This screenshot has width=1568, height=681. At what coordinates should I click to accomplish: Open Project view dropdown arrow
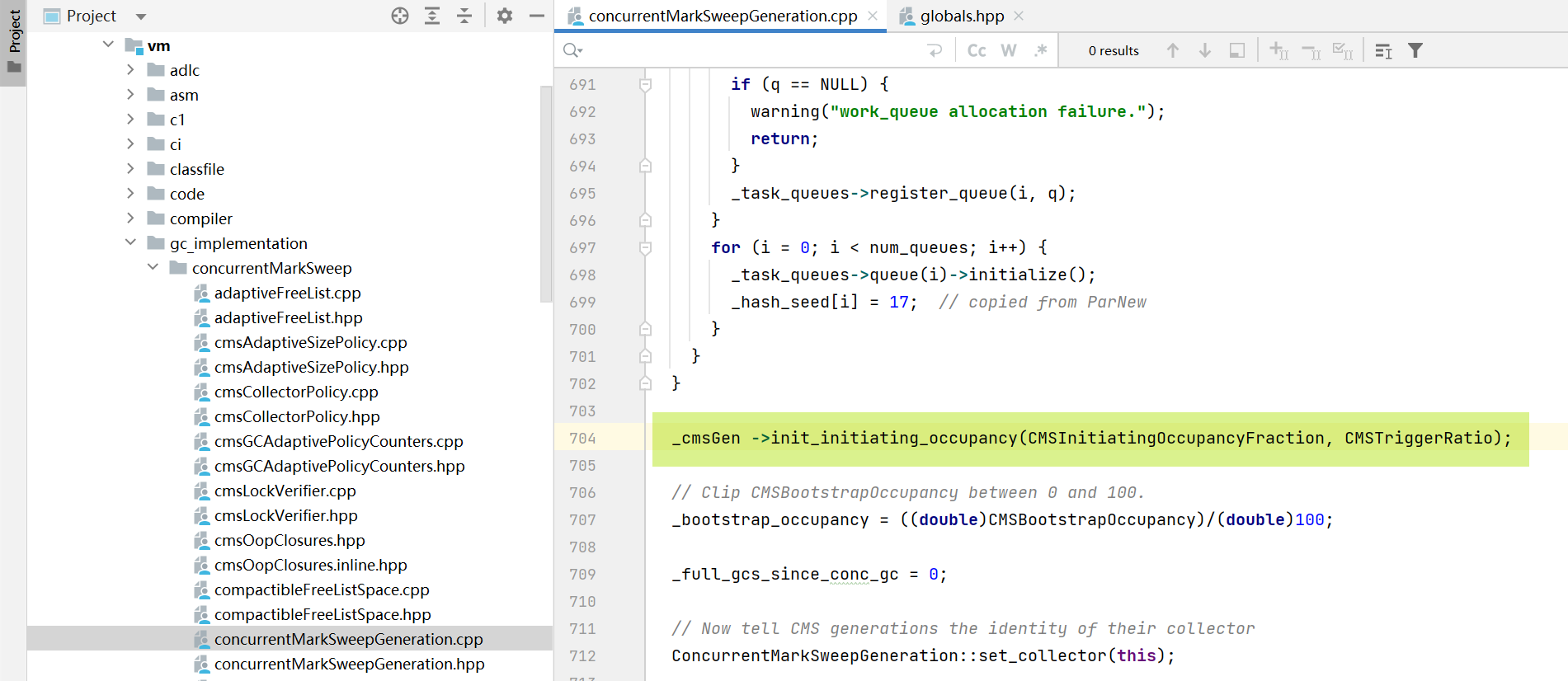[141, 16]
